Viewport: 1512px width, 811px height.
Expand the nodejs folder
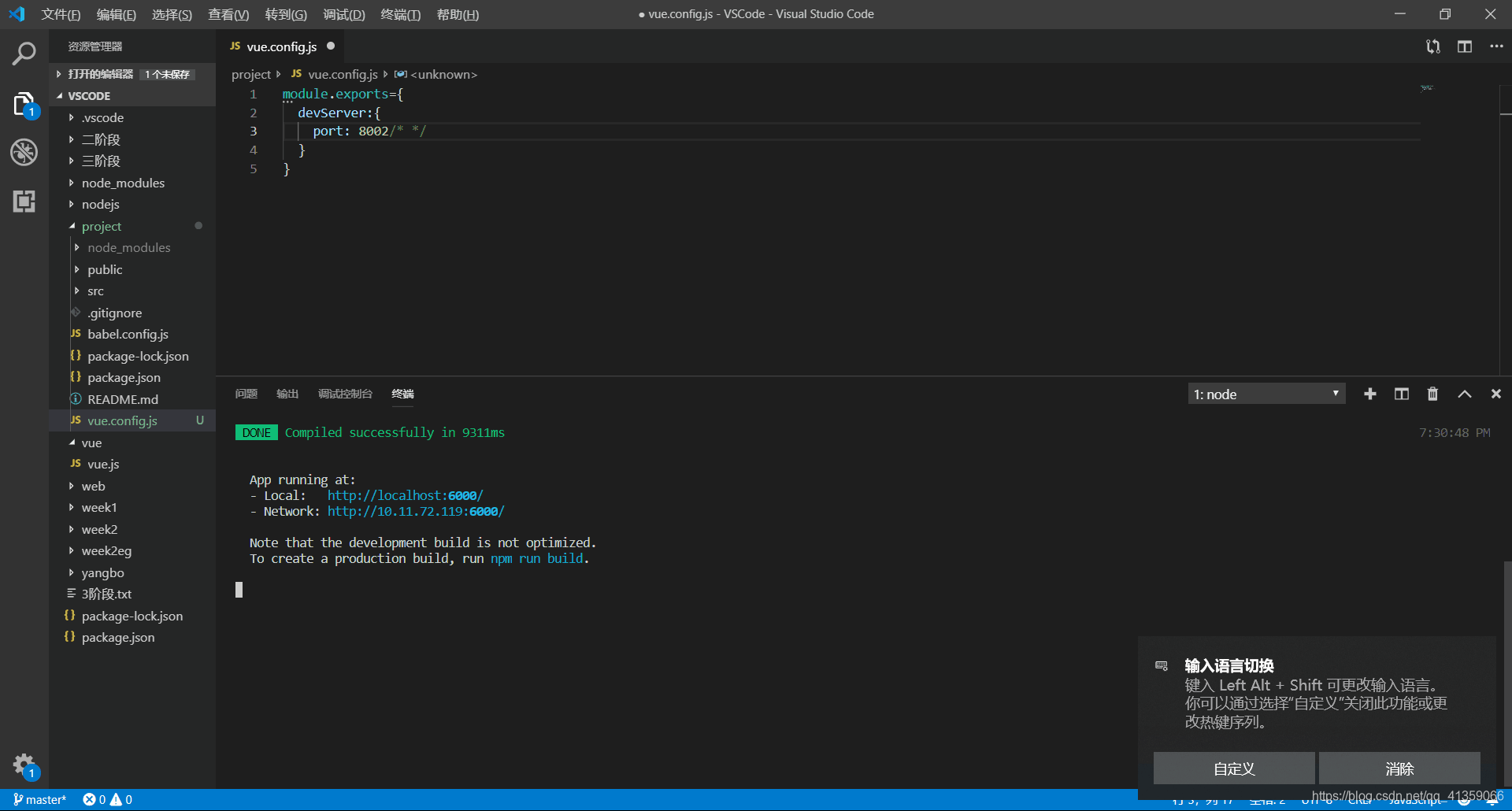(132, 204)
